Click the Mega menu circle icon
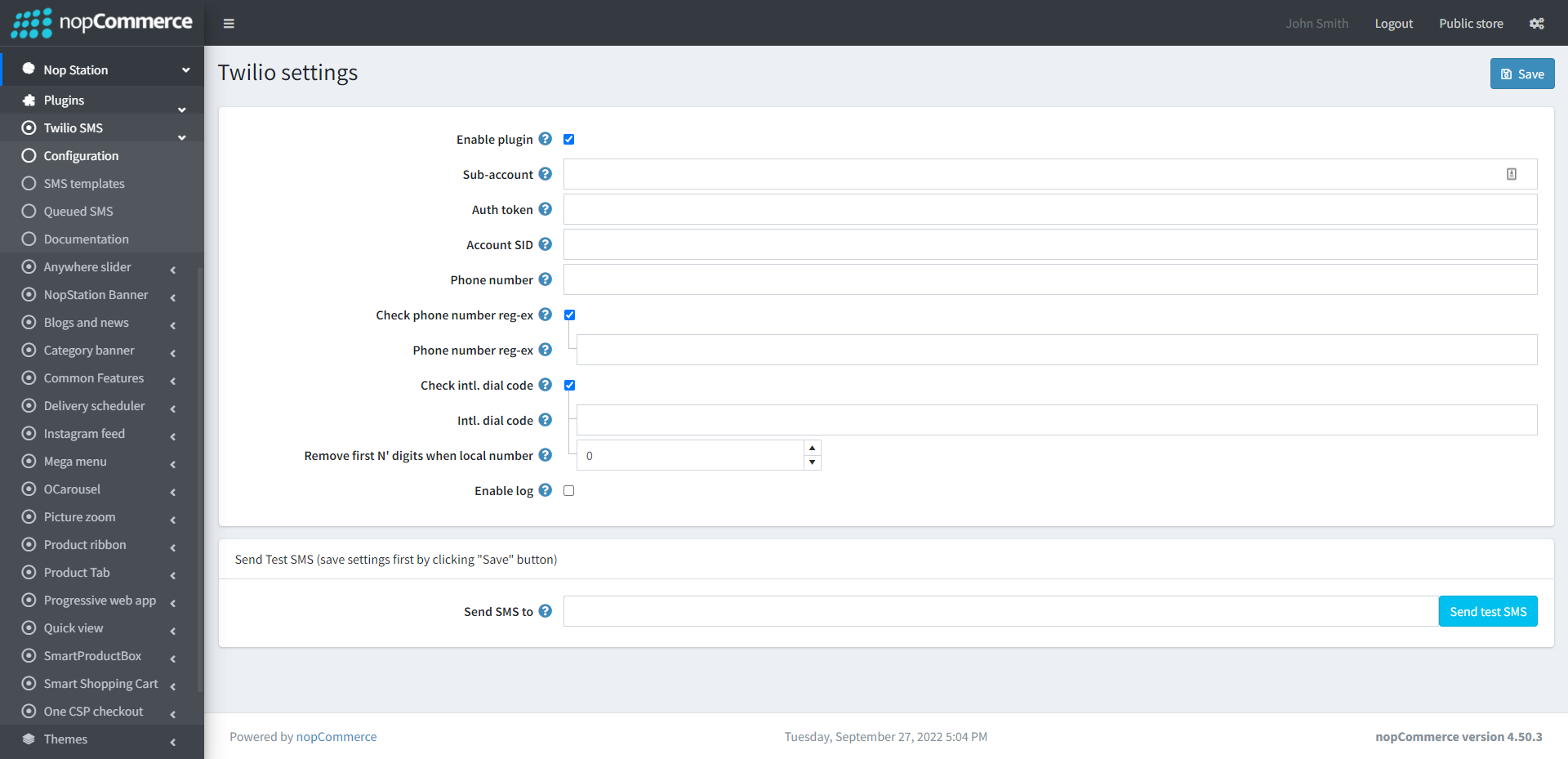 point(29,461)
